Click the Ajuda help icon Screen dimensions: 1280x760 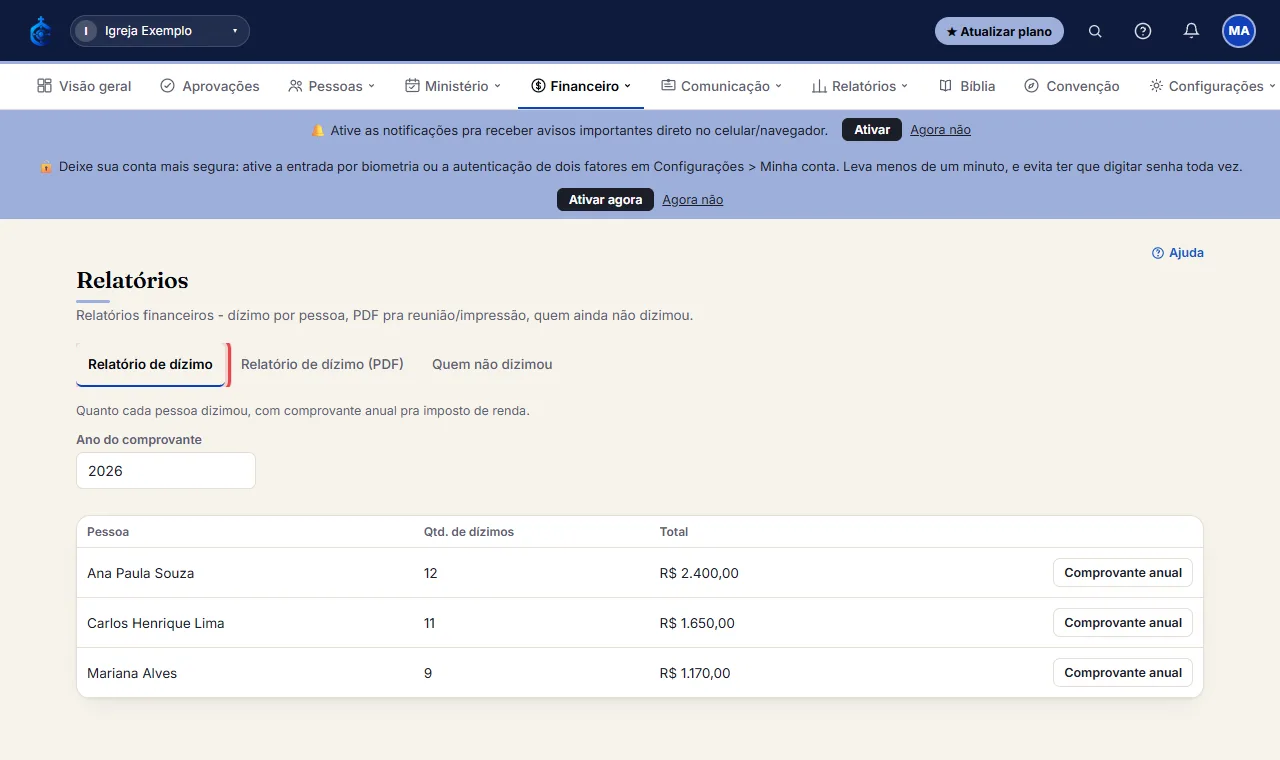(x=1158, y=253)
